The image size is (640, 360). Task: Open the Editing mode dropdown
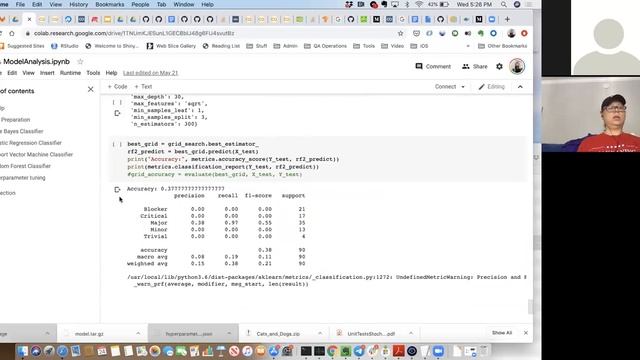coord(492,87)
